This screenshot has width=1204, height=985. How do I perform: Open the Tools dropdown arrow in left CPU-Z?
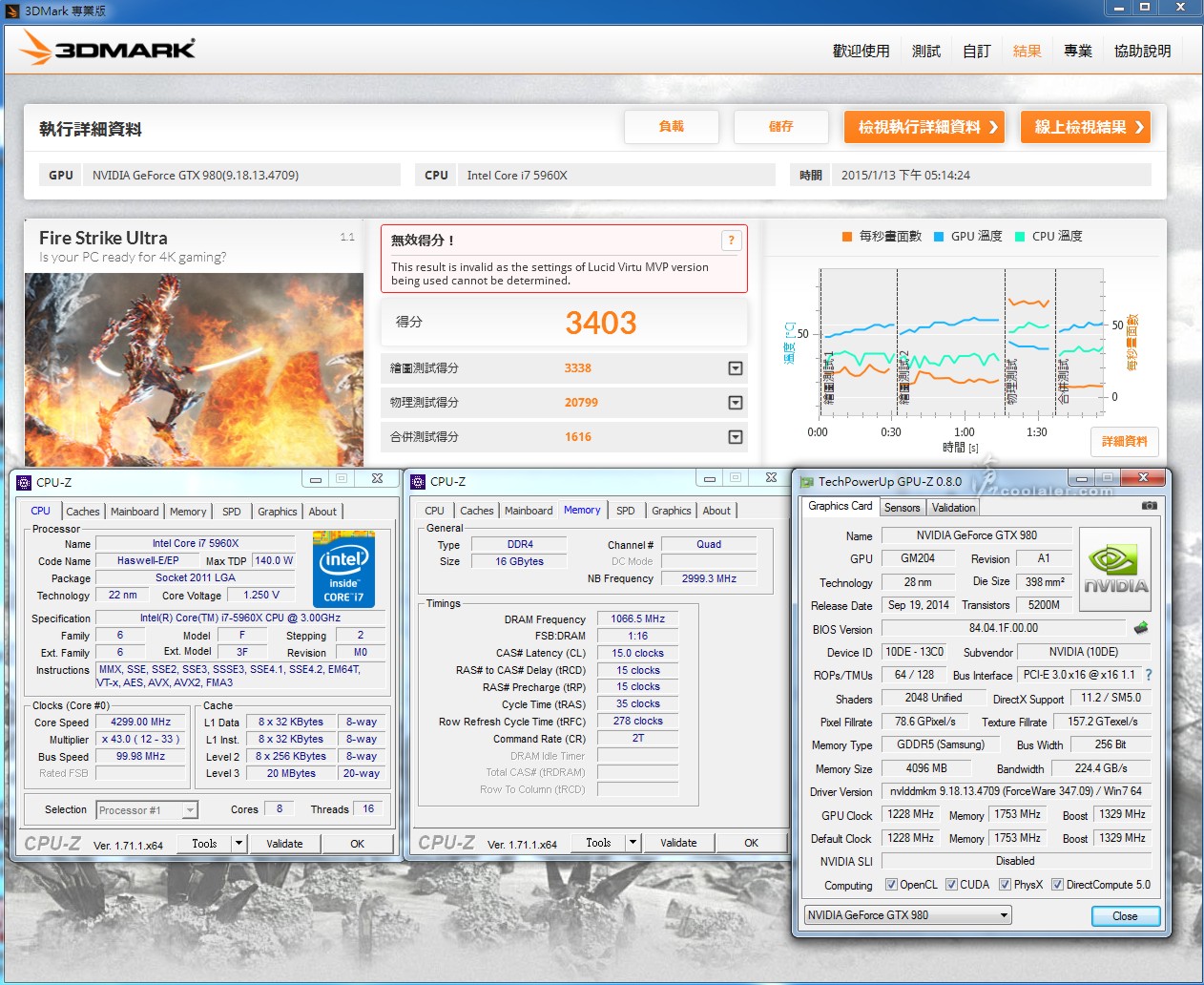pyautogui.click(x=239, y=844)
